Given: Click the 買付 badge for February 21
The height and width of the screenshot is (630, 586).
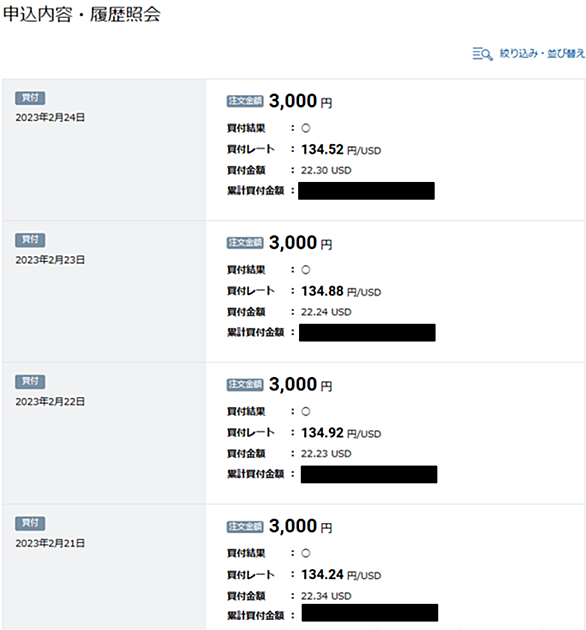Looking at the screenshot, I should pos(30,523).
